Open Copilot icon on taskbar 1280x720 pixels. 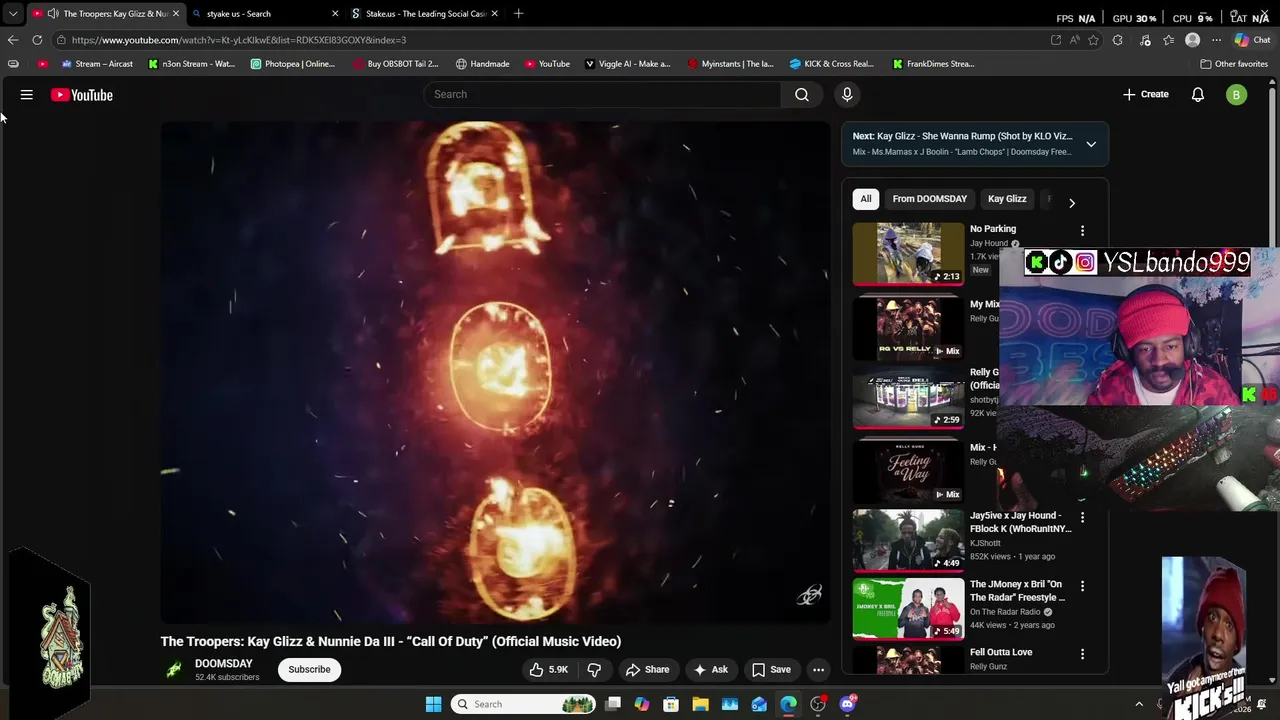point(642,704)
